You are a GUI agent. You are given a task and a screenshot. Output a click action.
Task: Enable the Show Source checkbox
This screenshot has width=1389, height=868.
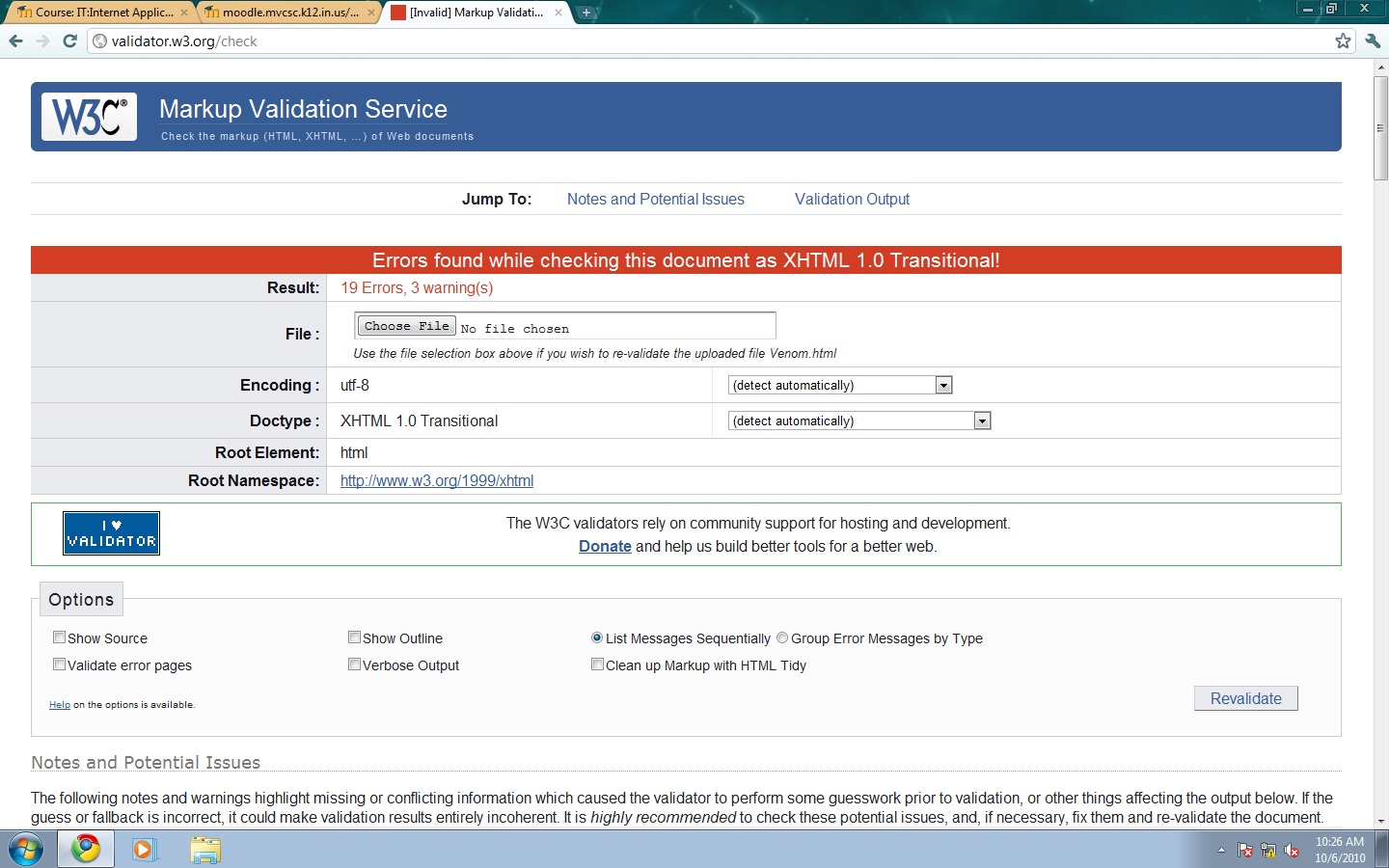(60, 637)
